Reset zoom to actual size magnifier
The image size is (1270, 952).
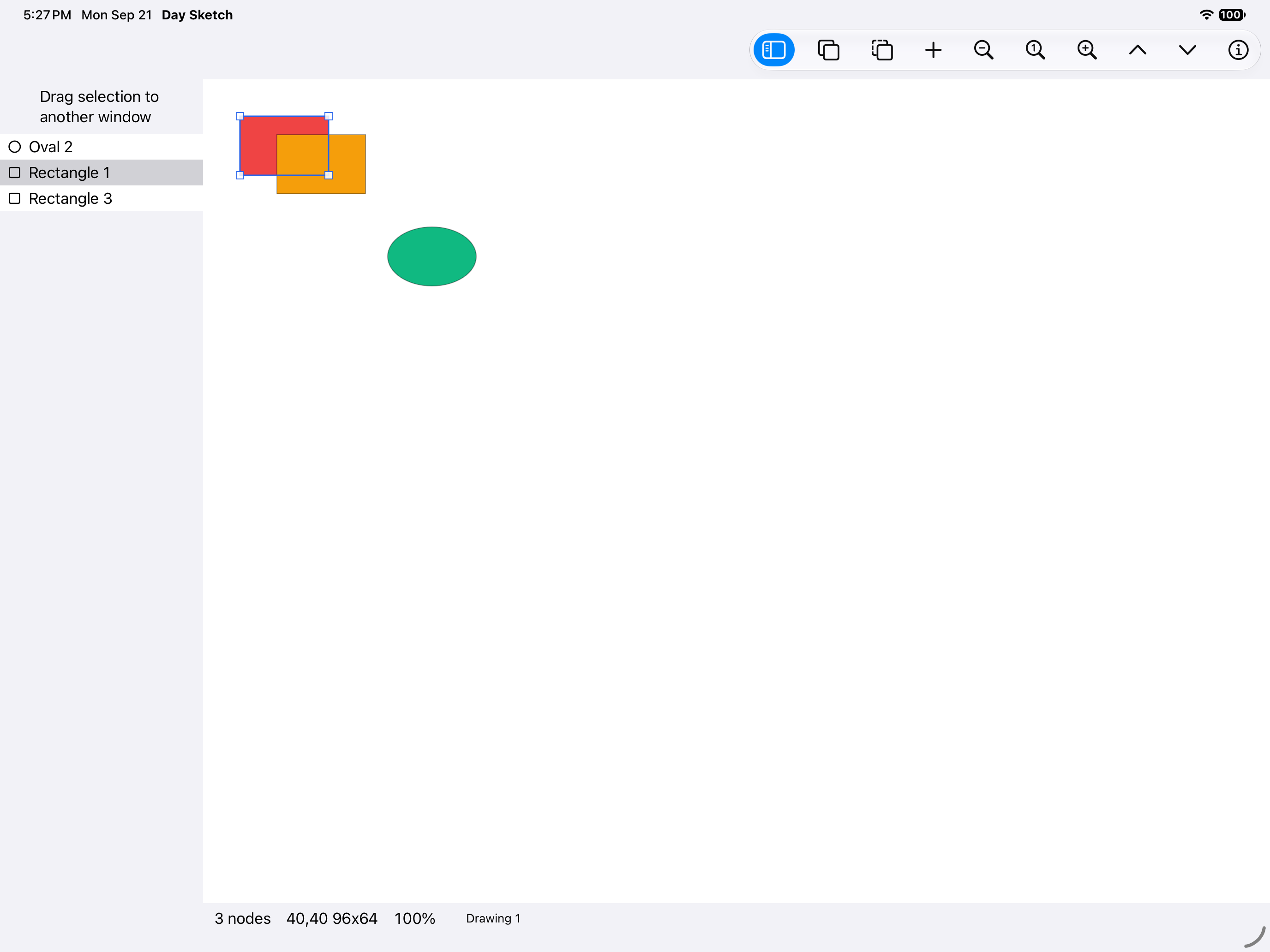click(x=1035, y=50)
